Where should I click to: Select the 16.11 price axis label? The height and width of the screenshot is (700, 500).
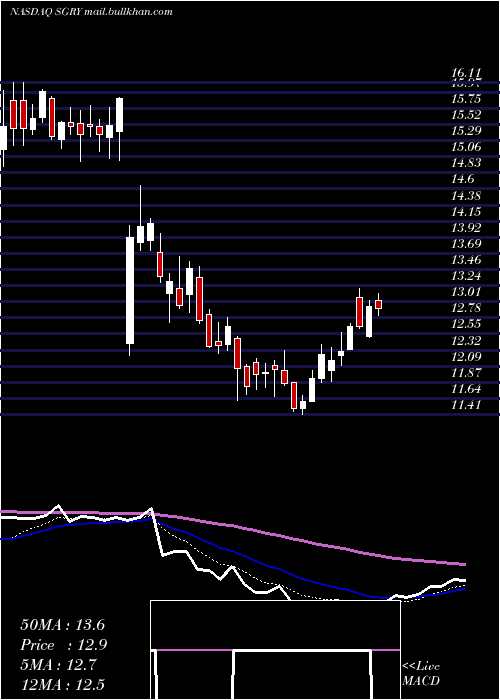[466, 74]
